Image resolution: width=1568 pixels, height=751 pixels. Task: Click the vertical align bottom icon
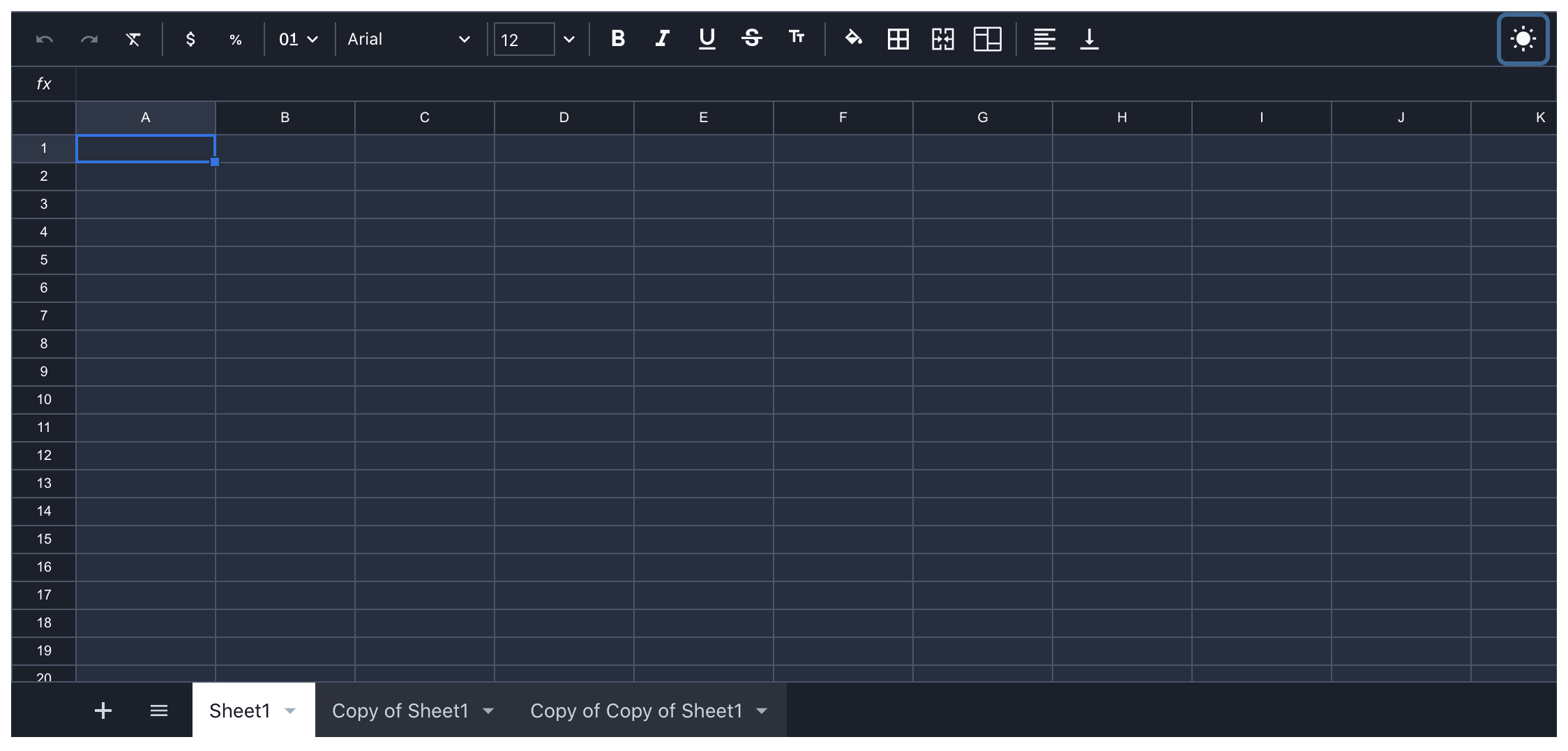pyautogui.click(x=1089, y=40)
